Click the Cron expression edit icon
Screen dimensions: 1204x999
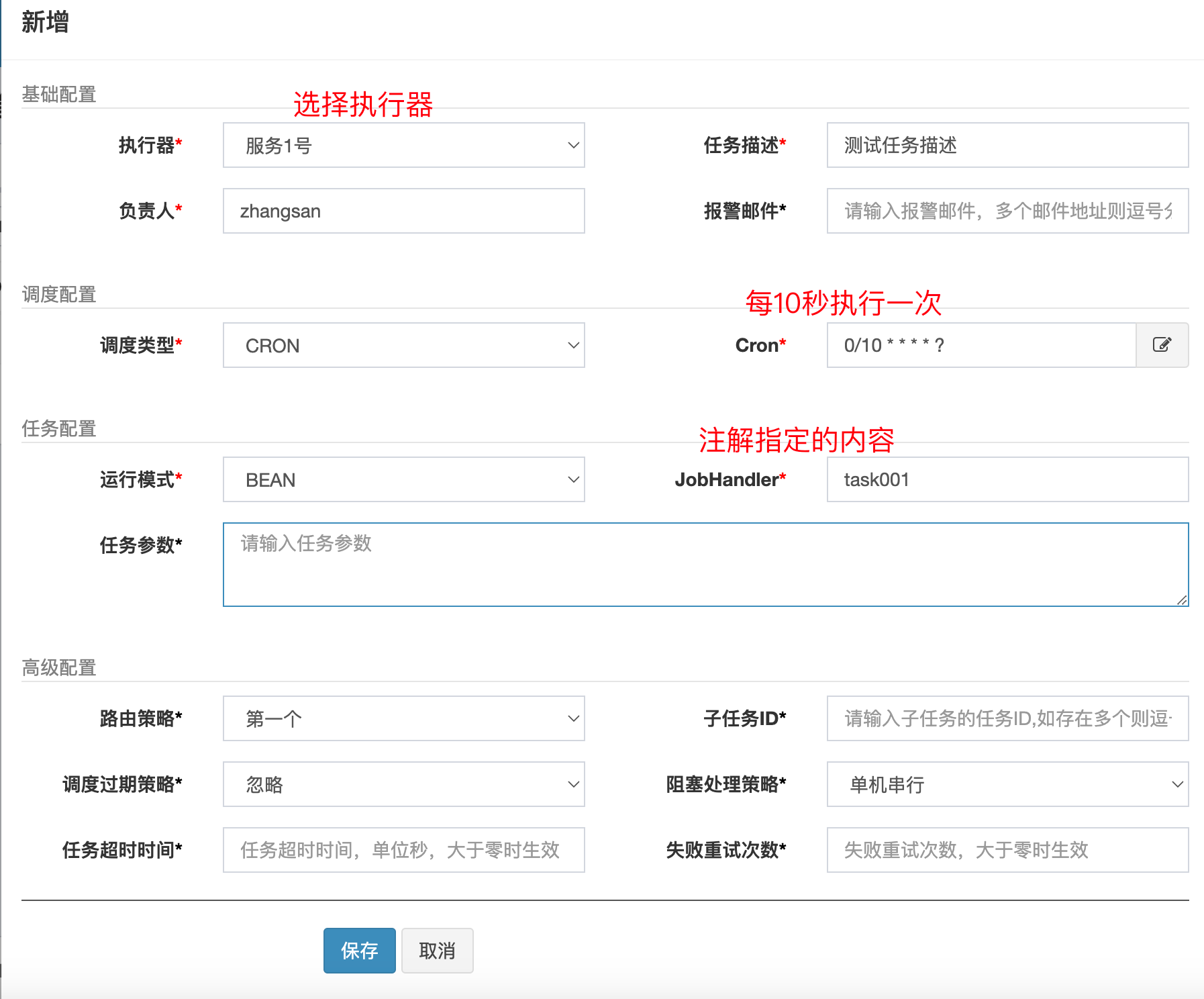pyautogui.click(x=1162, y=345)
